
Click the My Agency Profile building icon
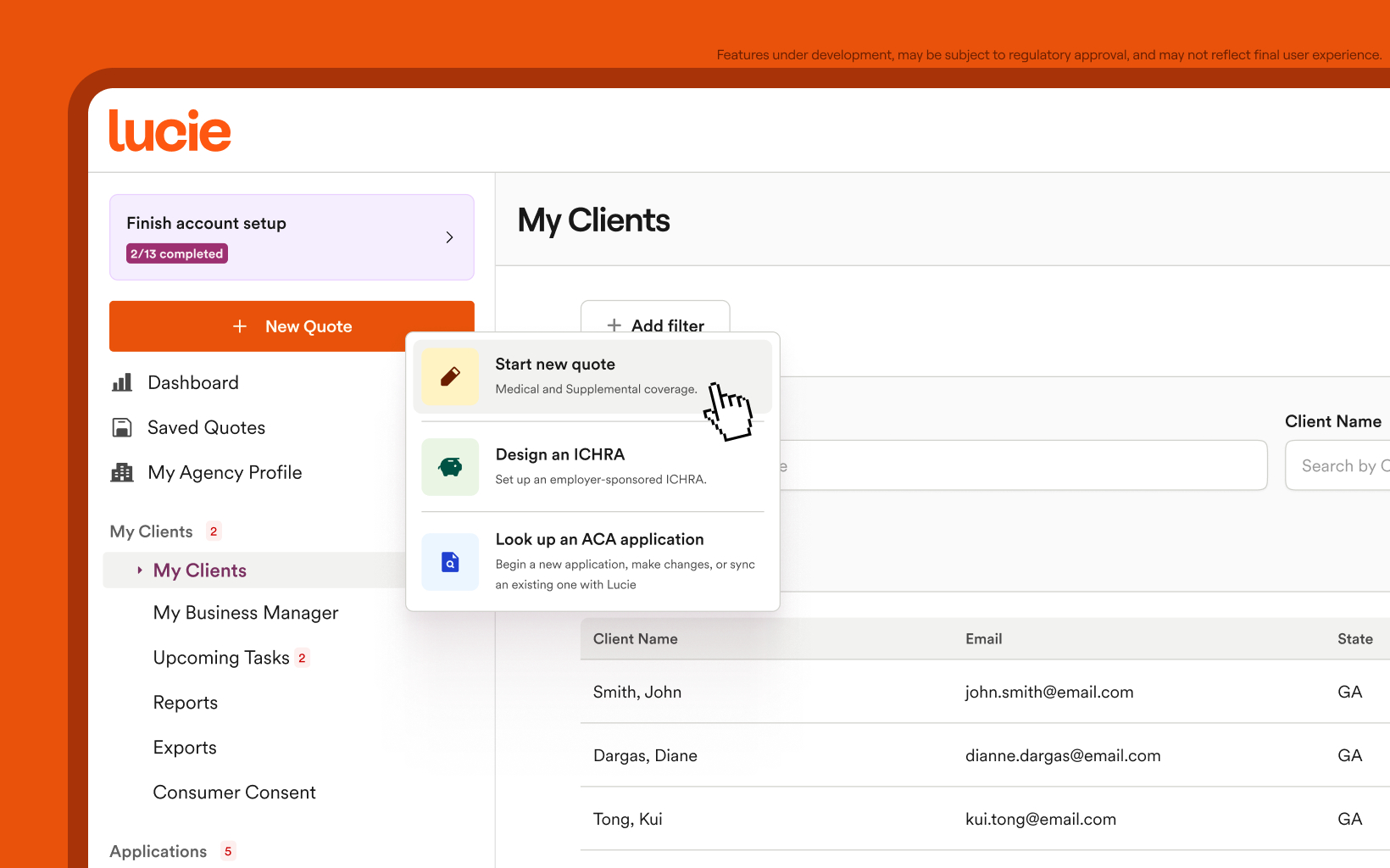click(x=122, y=472)
